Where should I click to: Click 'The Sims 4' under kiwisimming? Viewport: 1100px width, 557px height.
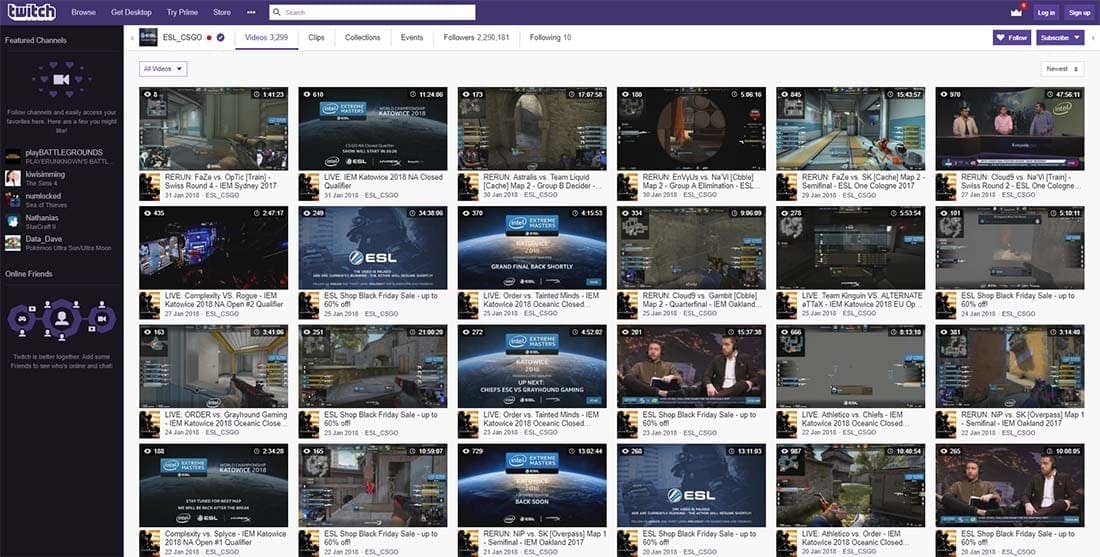pyautogui.click(x=41, y=184)
